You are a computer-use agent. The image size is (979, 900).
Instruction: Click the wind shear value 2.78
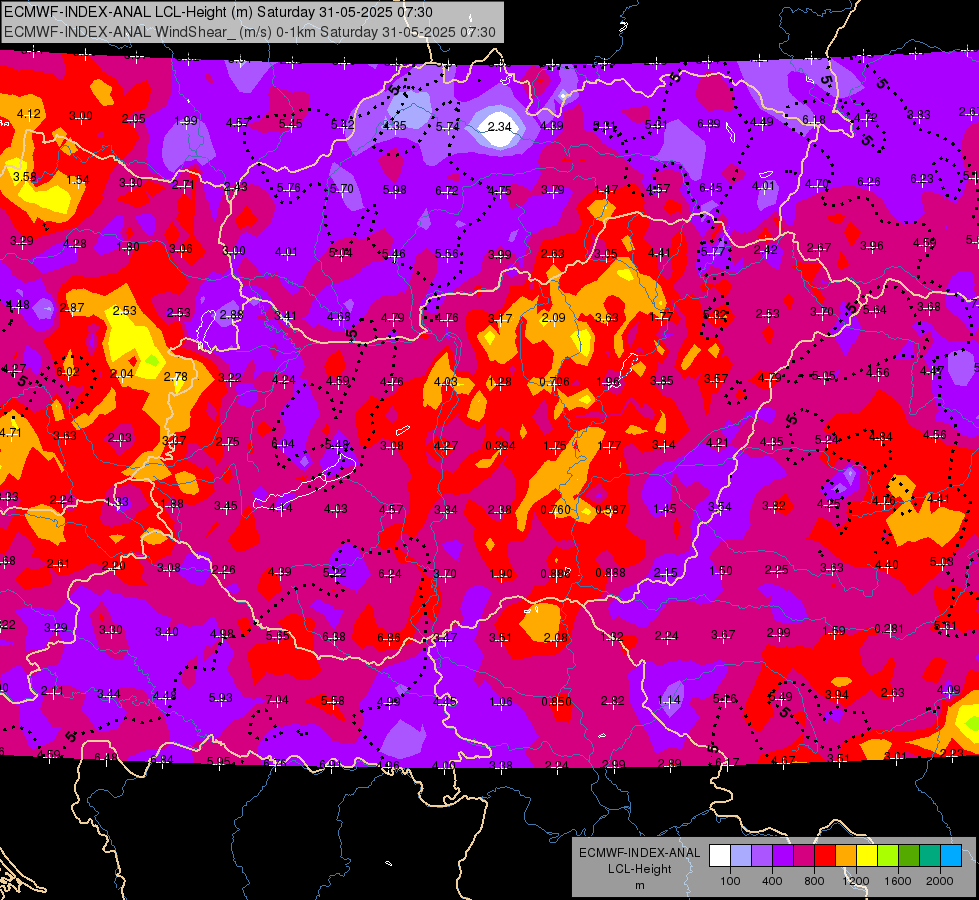point(175,377)
